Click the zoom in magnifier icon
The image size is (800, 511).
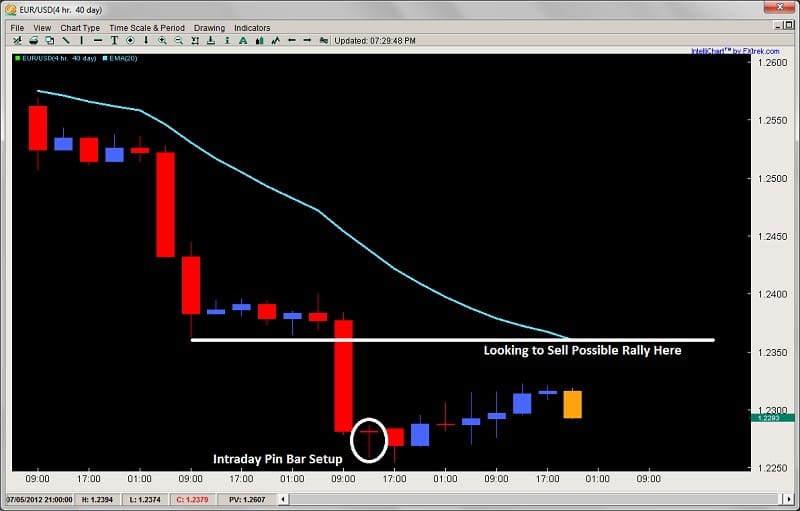(162, 40)
